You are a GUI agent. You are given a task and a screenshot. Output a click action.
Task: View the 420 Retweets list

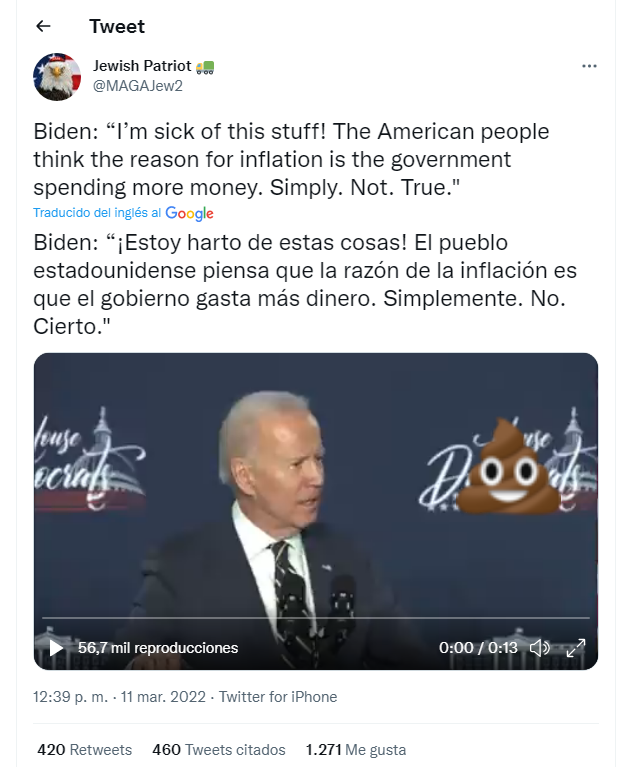point(85,749)
